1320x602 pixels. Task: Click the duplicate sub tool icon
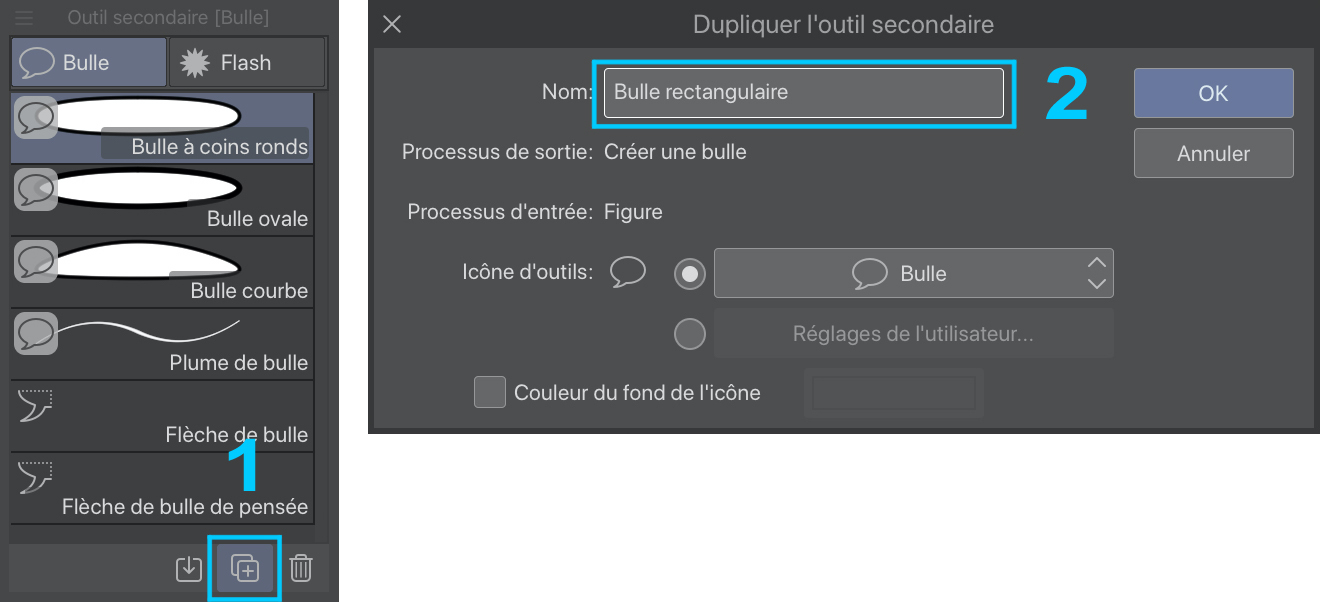[245, 568]
